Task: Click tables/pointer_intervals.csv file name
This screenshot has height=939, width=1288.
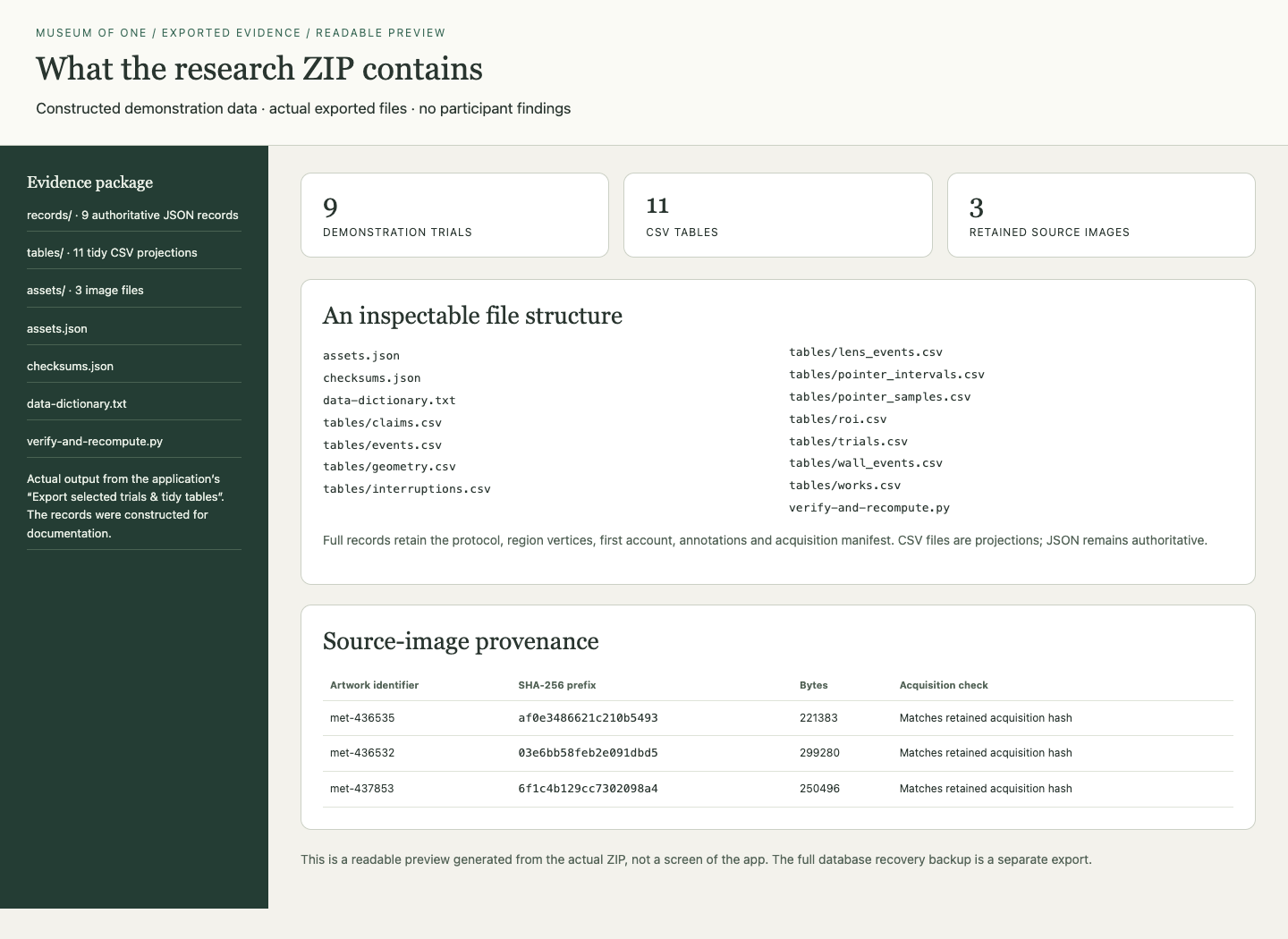Action: 887,375
